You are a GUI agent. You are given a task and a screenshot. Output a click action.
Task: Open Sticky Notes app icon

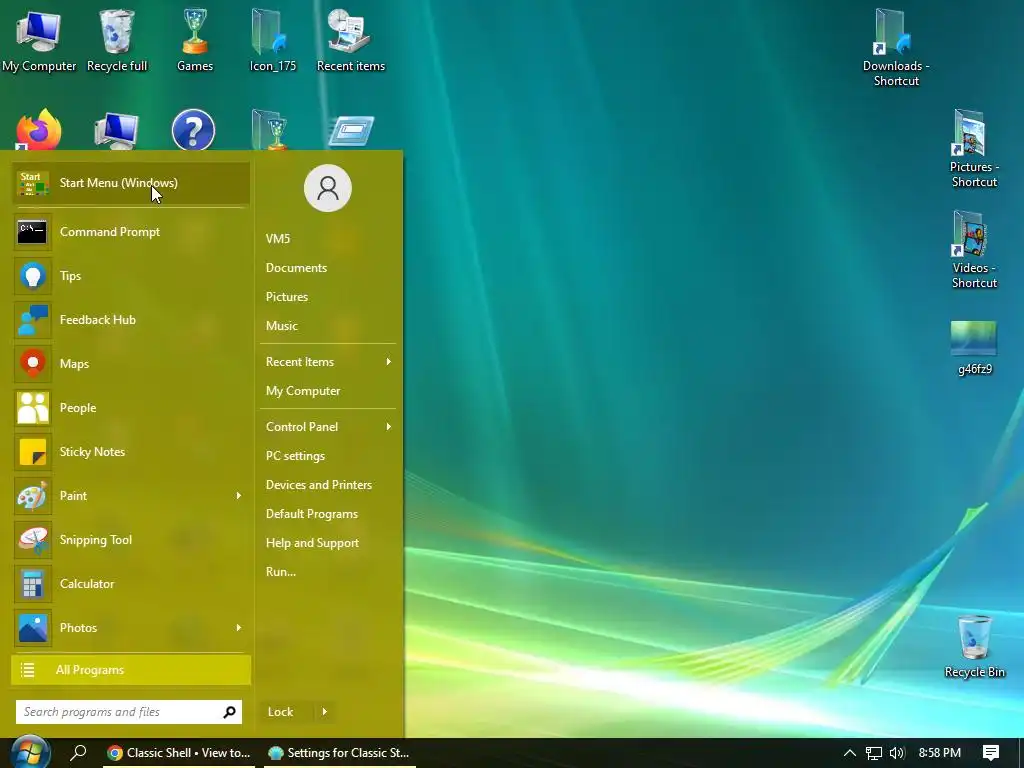pyautogui.click(x=33, y=452)
